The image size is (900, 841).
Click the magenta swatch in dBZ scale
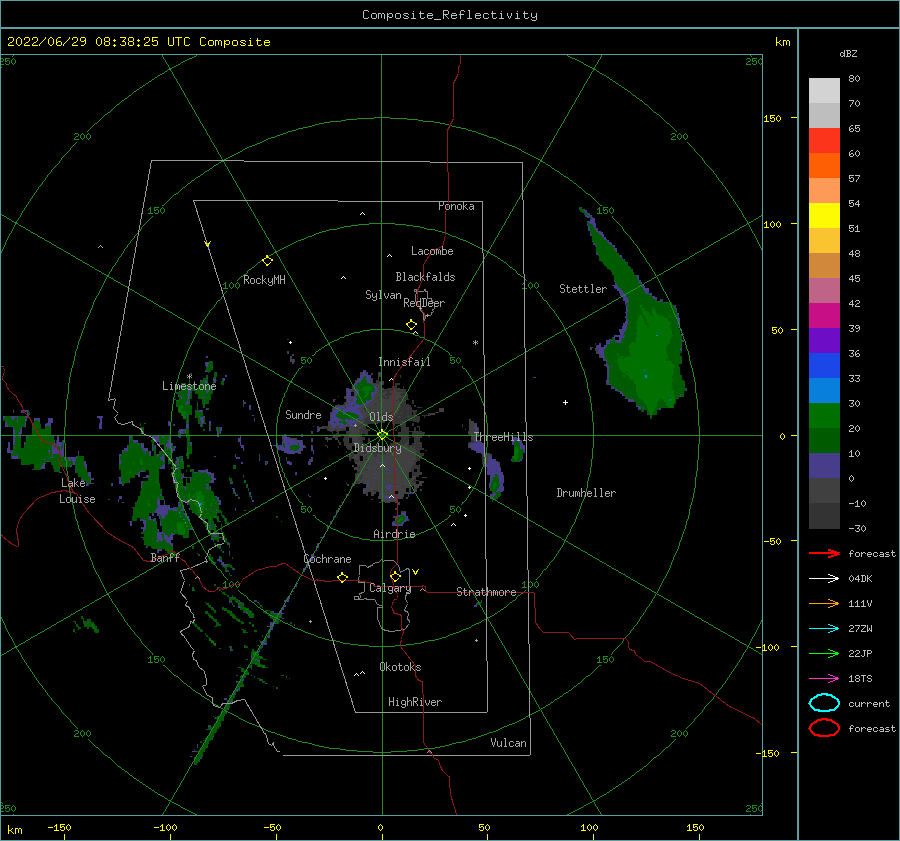(x=824, y=316)
